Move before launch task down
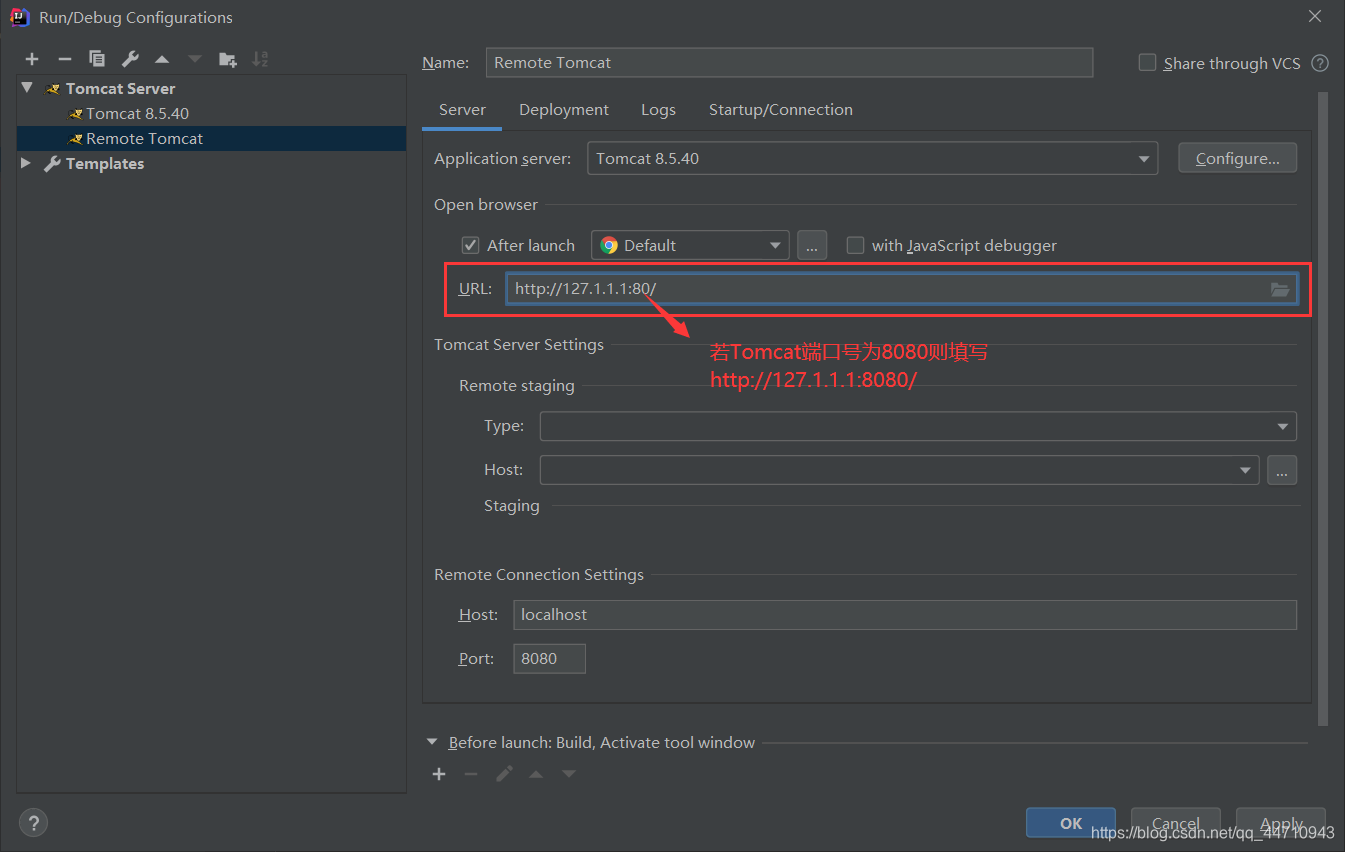1345x852 pixels. pyautogui.click(x=569, y=774)
